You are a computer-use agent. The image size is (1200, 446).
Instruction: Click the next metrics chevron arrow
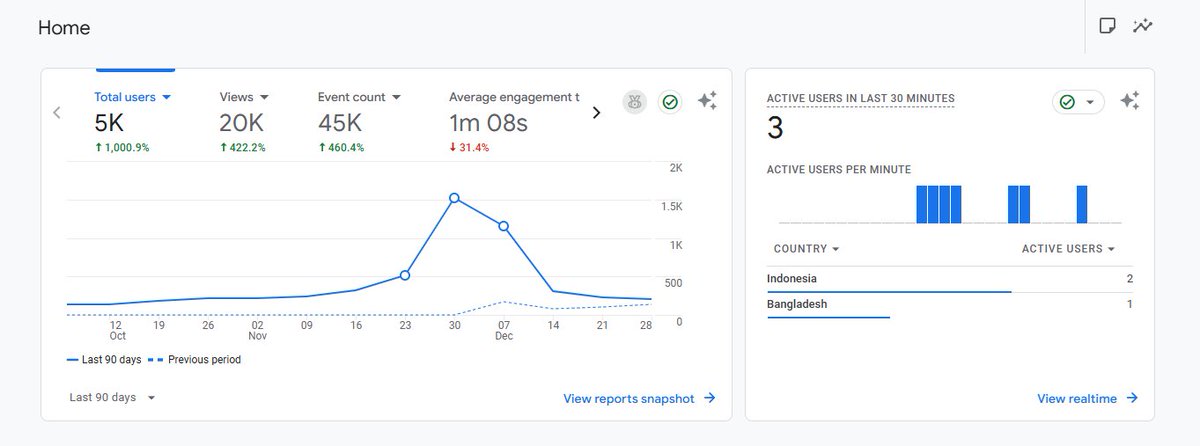point(597,112)
